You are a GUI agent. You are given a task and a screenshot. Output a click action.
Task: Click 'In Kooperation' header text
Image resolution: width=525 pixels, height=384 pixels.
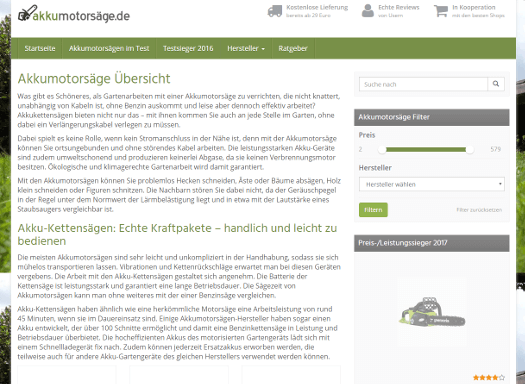(x=474, y=7)
